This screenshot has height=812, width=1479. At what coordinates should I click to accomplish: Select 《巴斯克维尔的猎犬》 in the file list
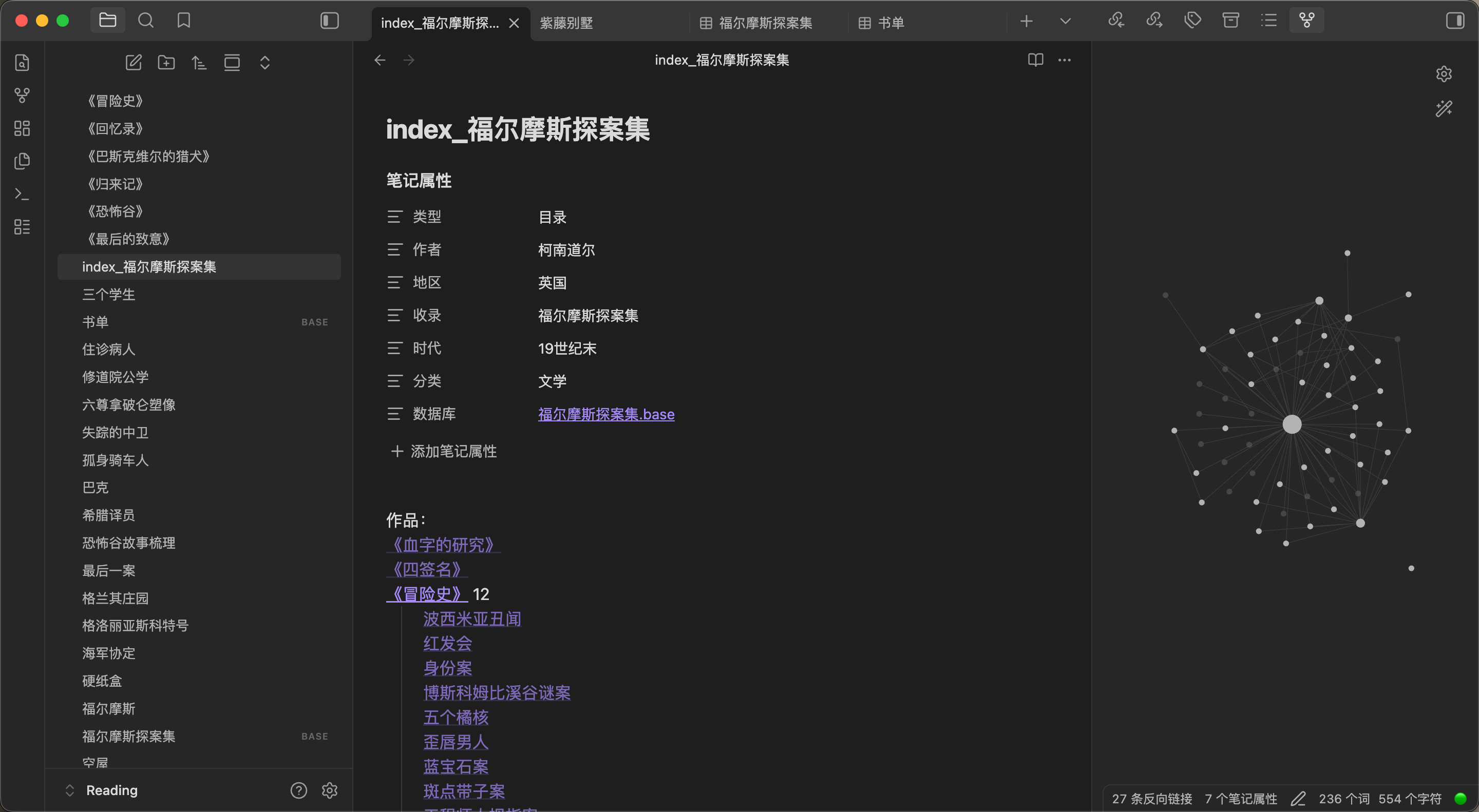199,156
